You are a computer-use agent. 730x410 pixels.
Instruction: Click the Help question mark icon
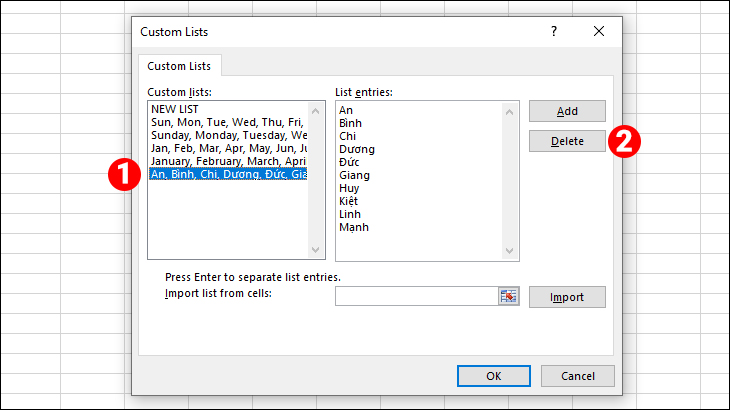[x=554, y=32]
